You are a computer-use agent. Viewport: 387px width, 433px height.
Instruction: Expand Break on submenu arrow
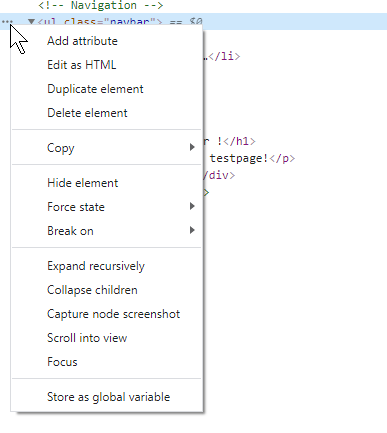pos(192,230)
